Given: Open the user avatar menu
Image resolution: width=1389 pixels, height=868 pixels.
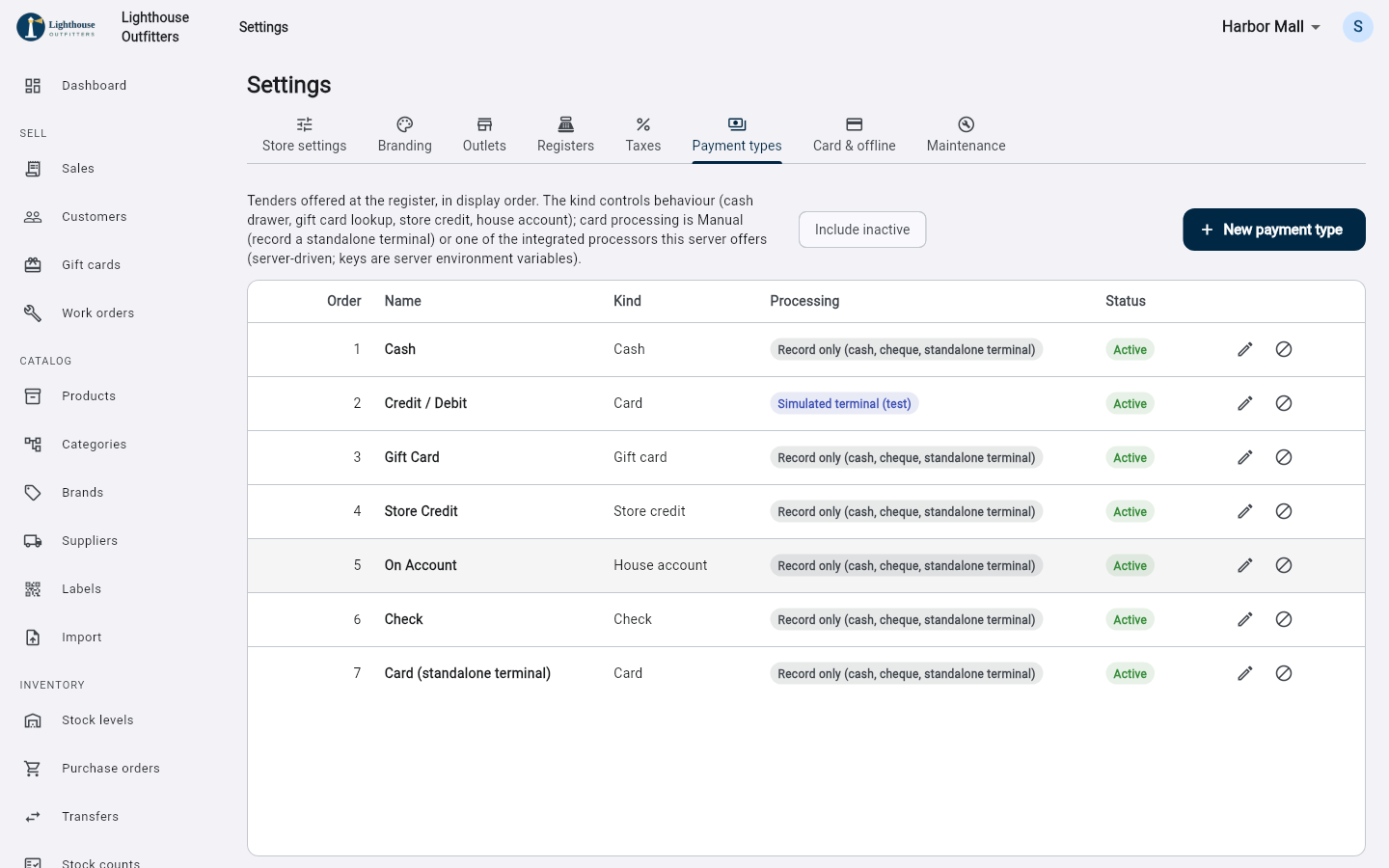Looking at the screenshot, I should coord(1357,27).
